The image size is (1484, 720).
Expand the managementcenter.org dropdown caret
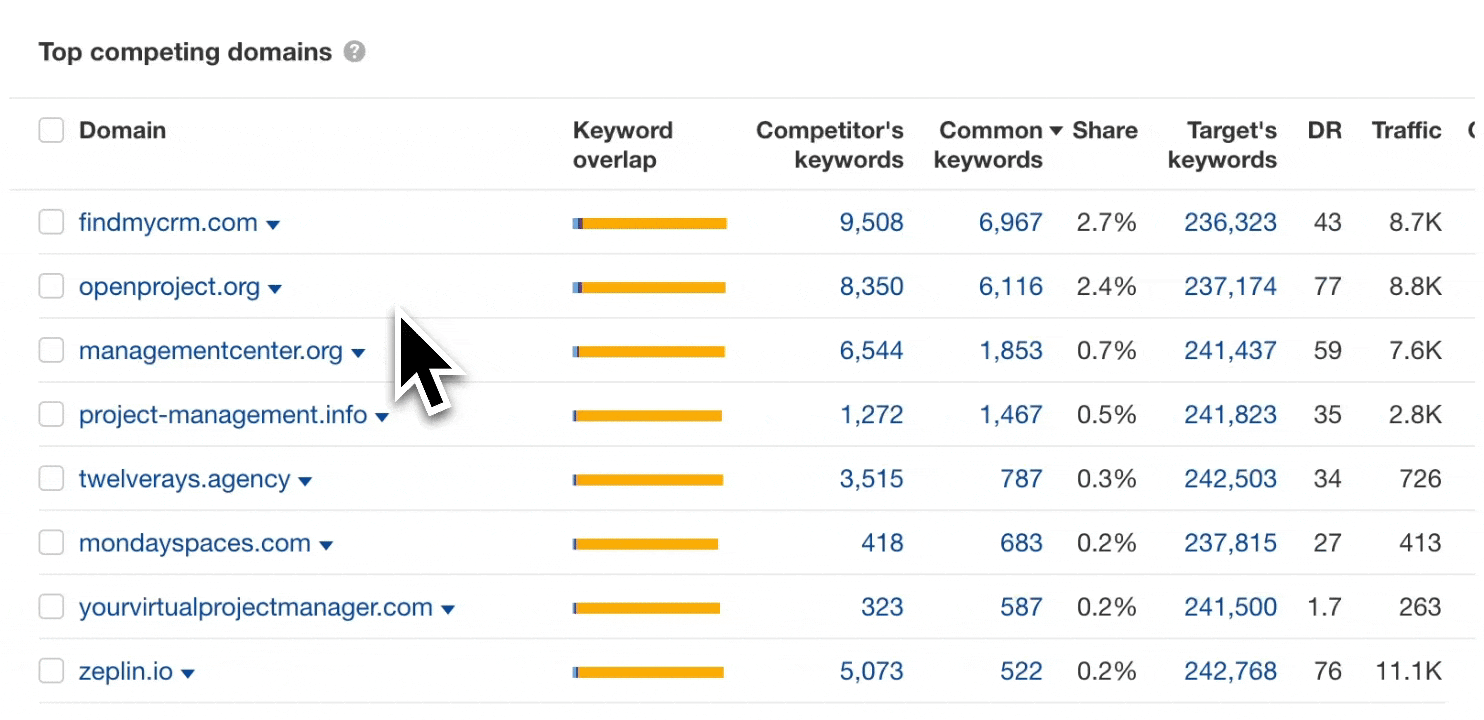tap(358, 353)
